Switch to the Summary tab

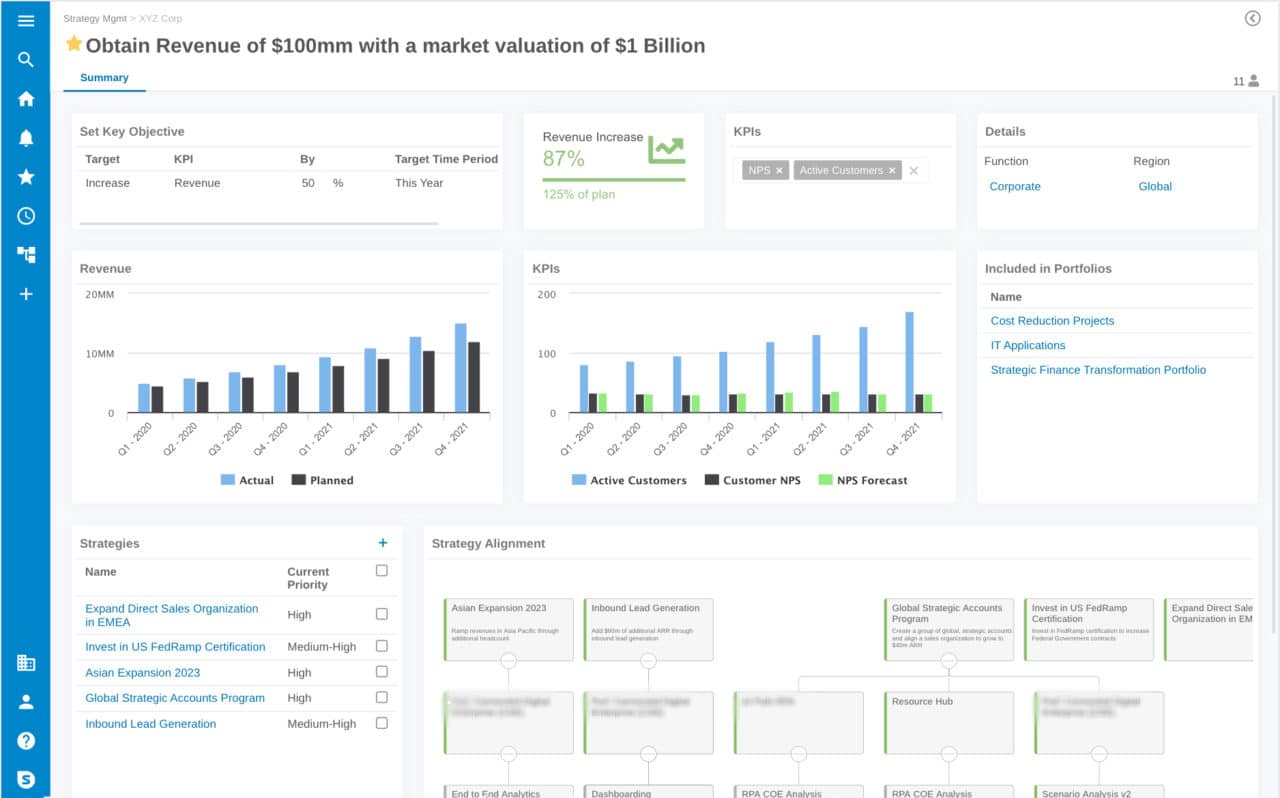104,77
